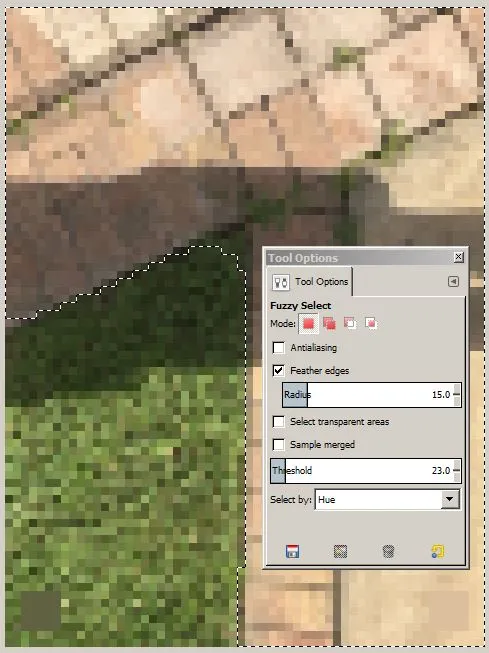Restore tool options preset icon
Viewport: 489px width, 653px height.
point(341,551)
